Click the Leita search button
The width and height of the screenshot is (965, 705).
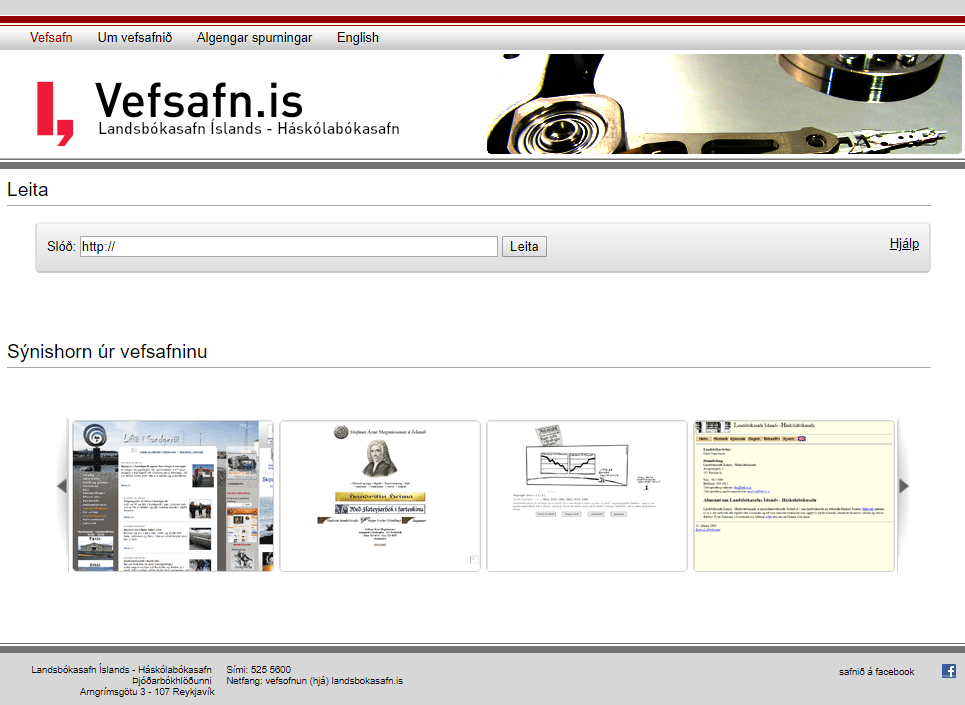point(524,247)
